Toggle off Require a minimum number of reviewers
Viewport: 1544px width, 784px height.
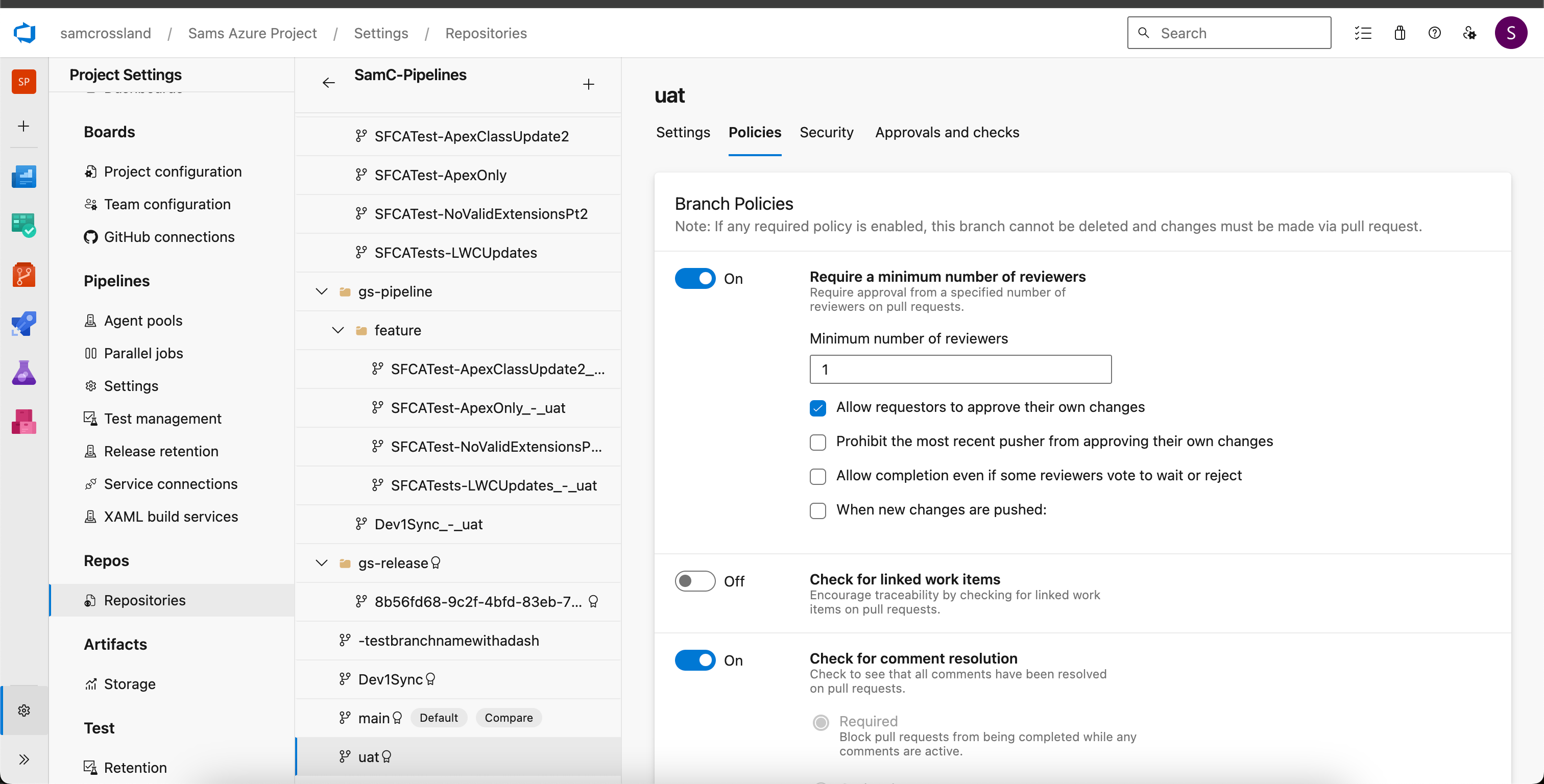tap(695, 279)
